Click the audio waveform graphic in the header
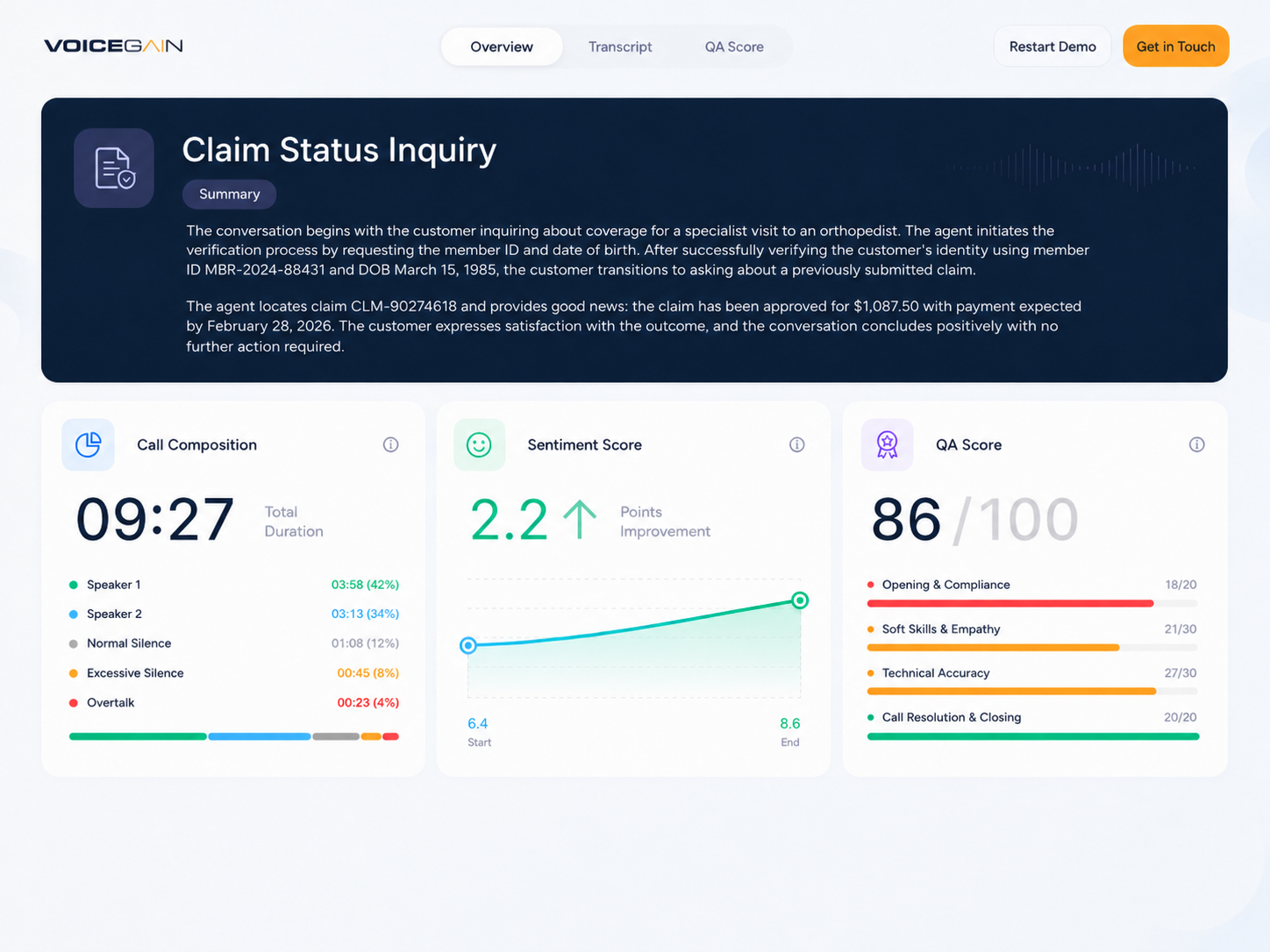This screenshot has height=952, width=1270. point(1073,167)
